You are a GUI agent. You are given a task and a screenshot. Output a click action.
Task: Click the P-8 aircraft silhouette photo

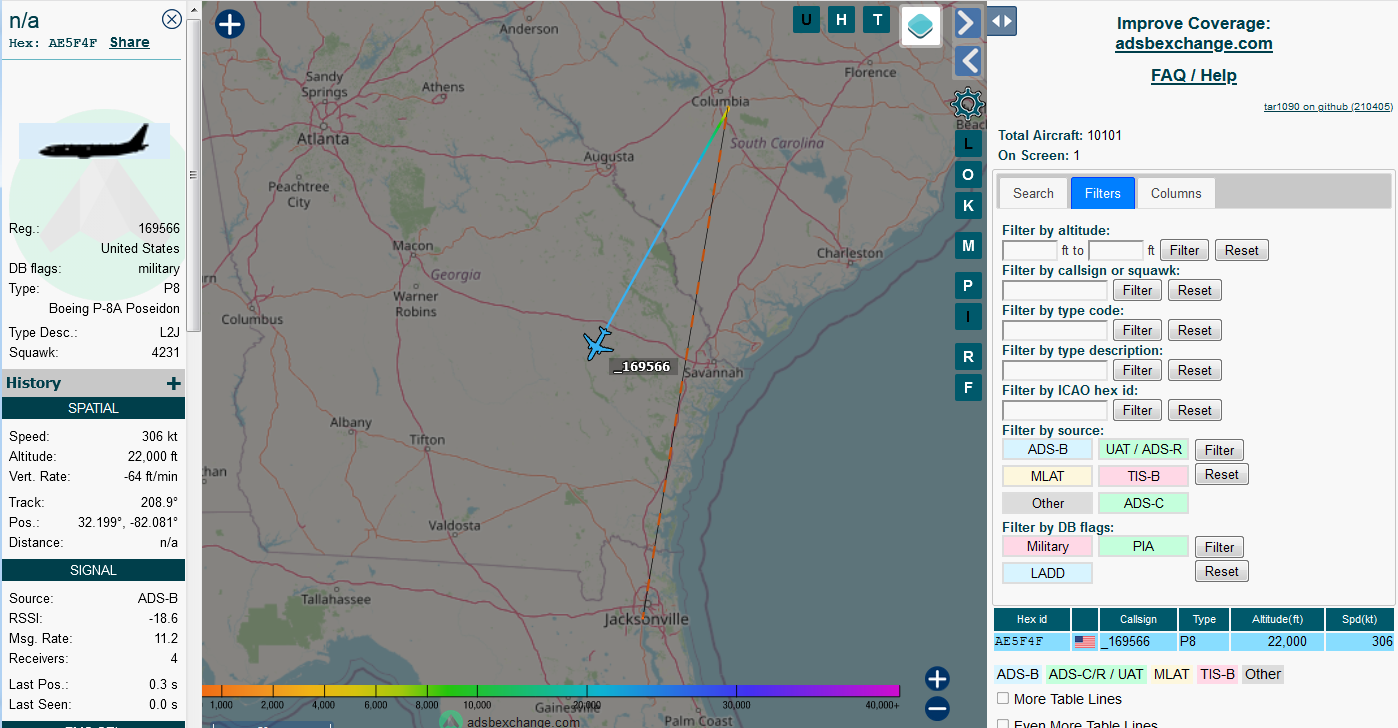(94, 141)
